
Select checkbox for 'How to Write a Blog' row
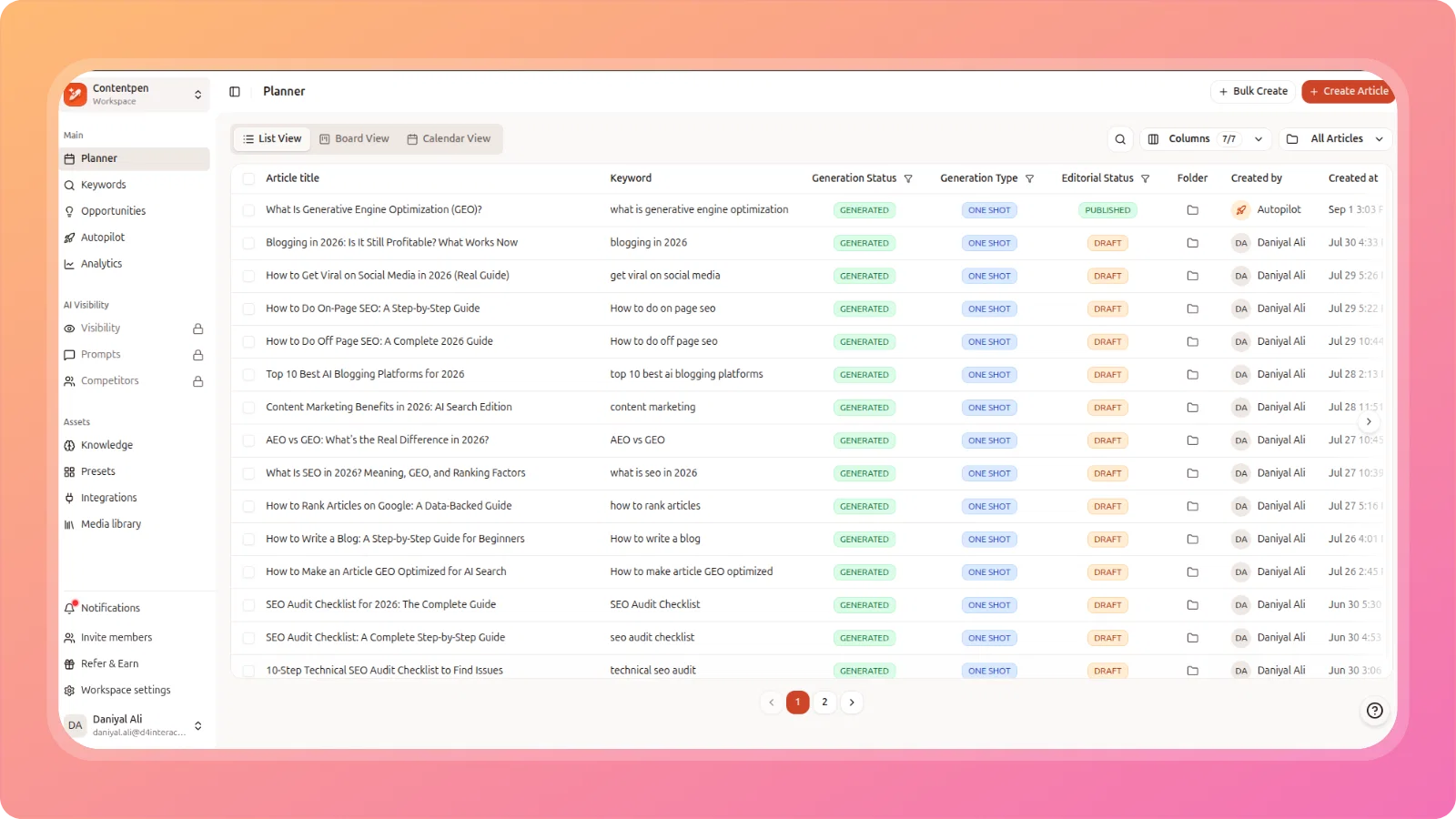coord(248,540)
